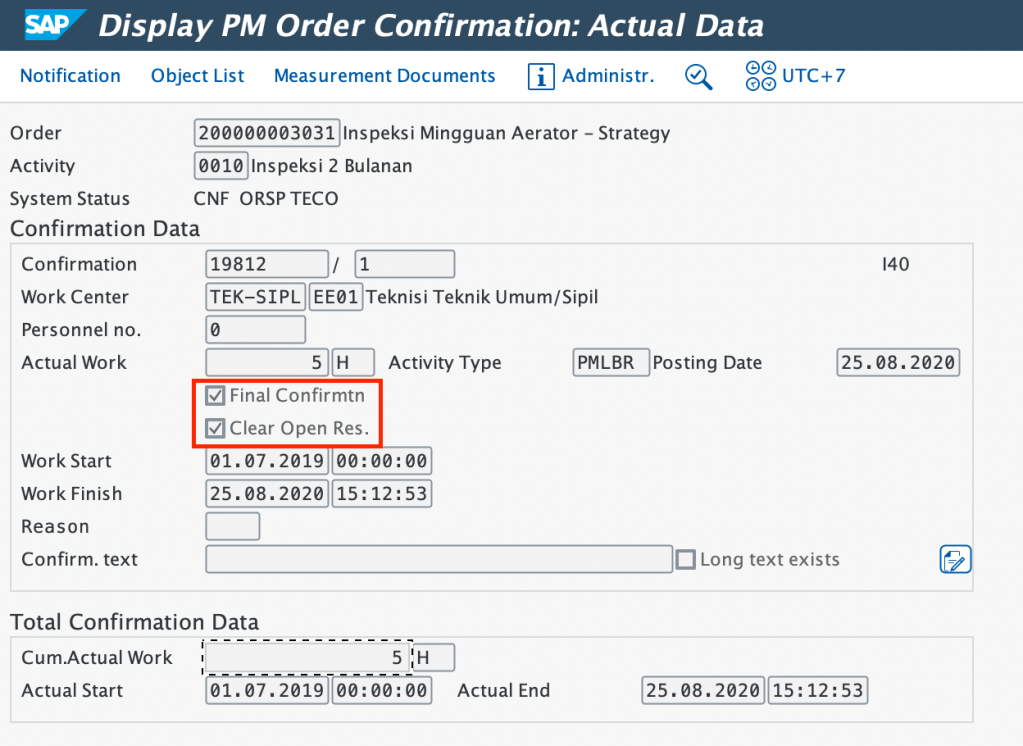Click the empty Reason field
The height and width of the screenshot is (746, 1023).
coord(232,527)
